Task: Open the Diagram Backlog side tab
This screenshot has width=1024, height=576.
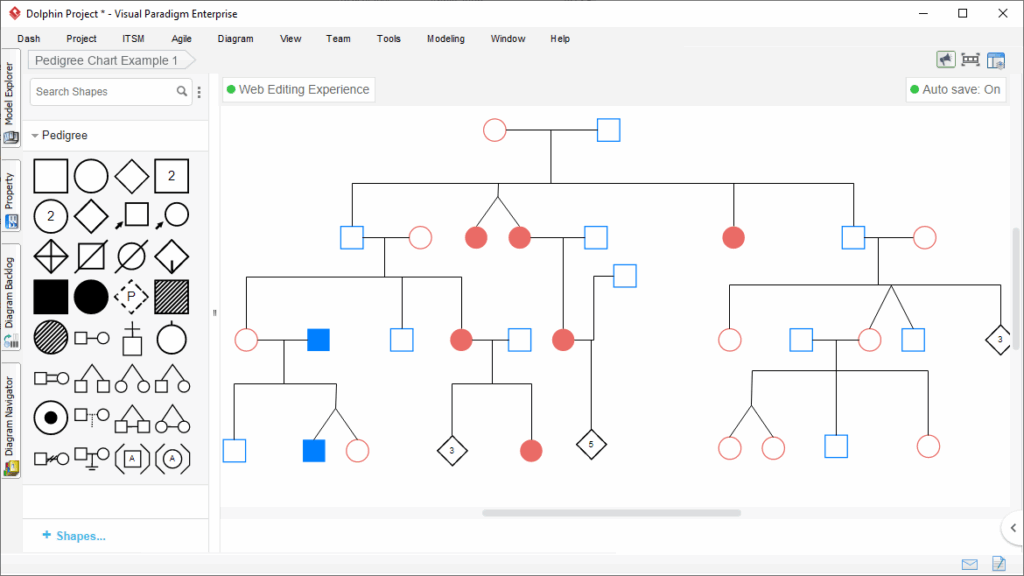Action: click(10, 297)
